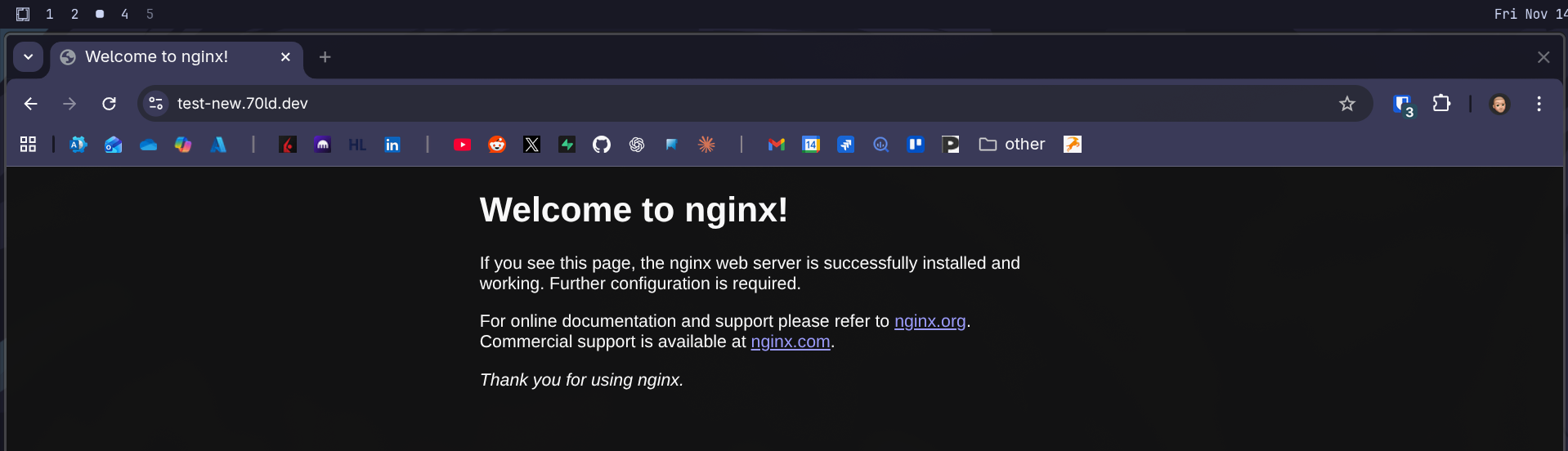
Task: Open the Bitwarden extension icon
Action: coord(1403,104)
